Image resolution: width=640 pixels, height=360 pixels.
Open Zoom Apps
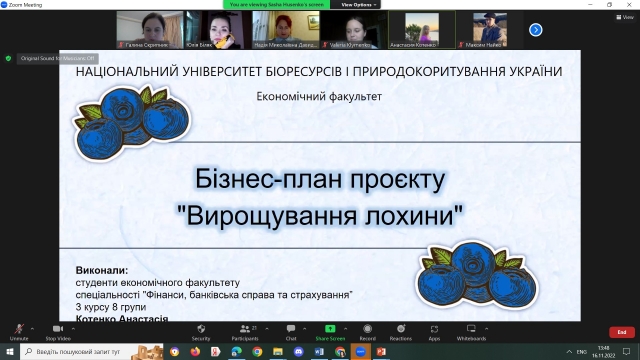click(x=434, y=332)
